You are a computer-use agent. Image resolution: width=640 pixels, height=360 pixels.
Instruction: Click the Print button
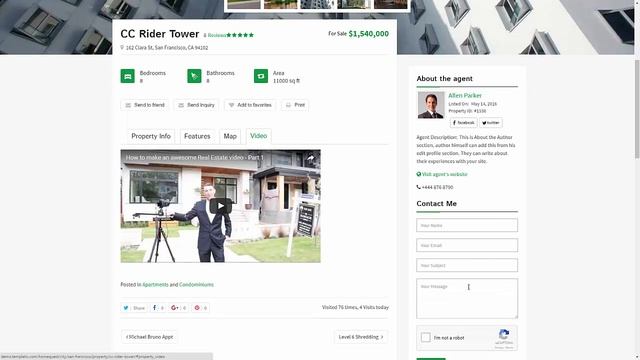tap(295, 105)
